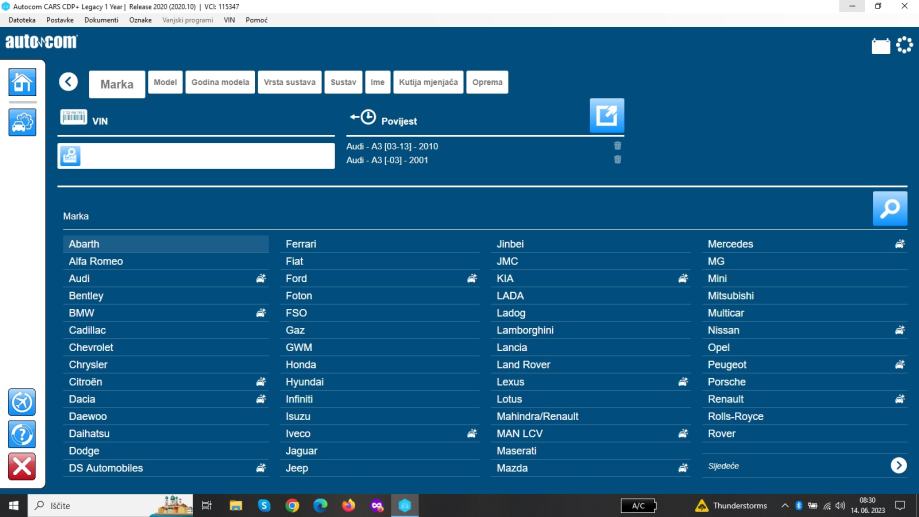
Task: Click the A/C battery indicator in taskbar
Action: pyautogui.click(x=638, y=505)
